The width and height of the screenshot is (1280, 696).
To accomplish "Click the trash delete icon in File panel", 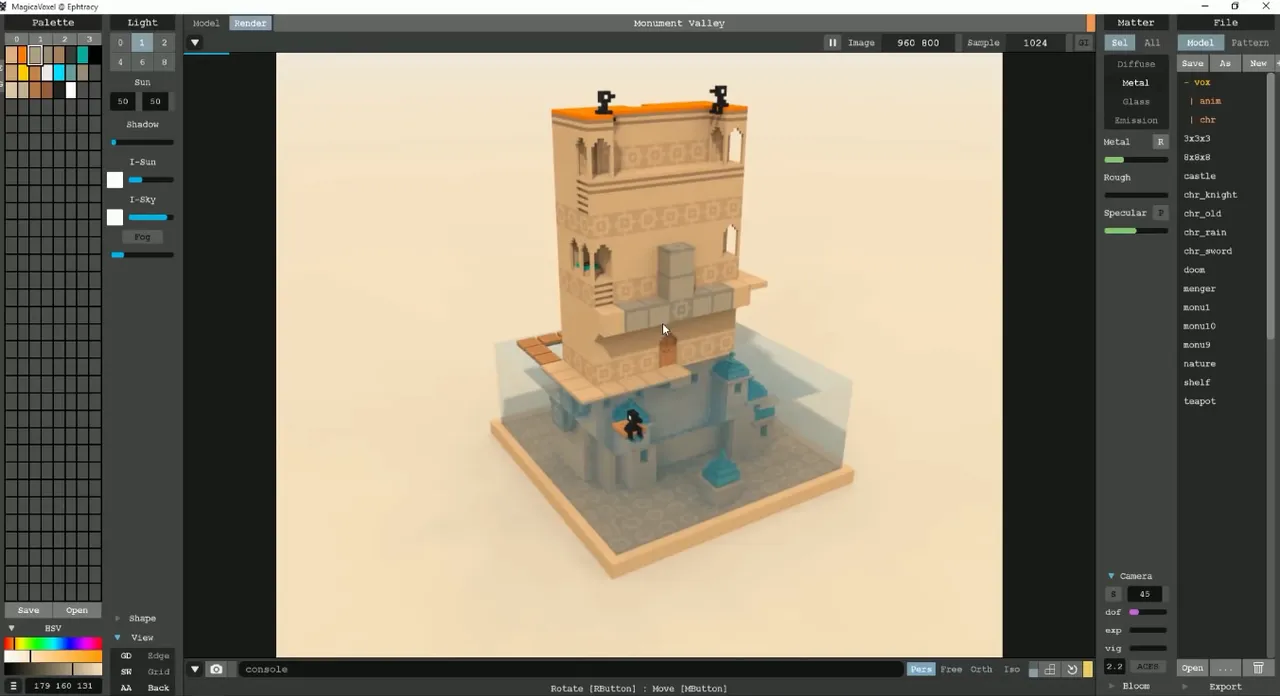I will [x=1258, y=668].
